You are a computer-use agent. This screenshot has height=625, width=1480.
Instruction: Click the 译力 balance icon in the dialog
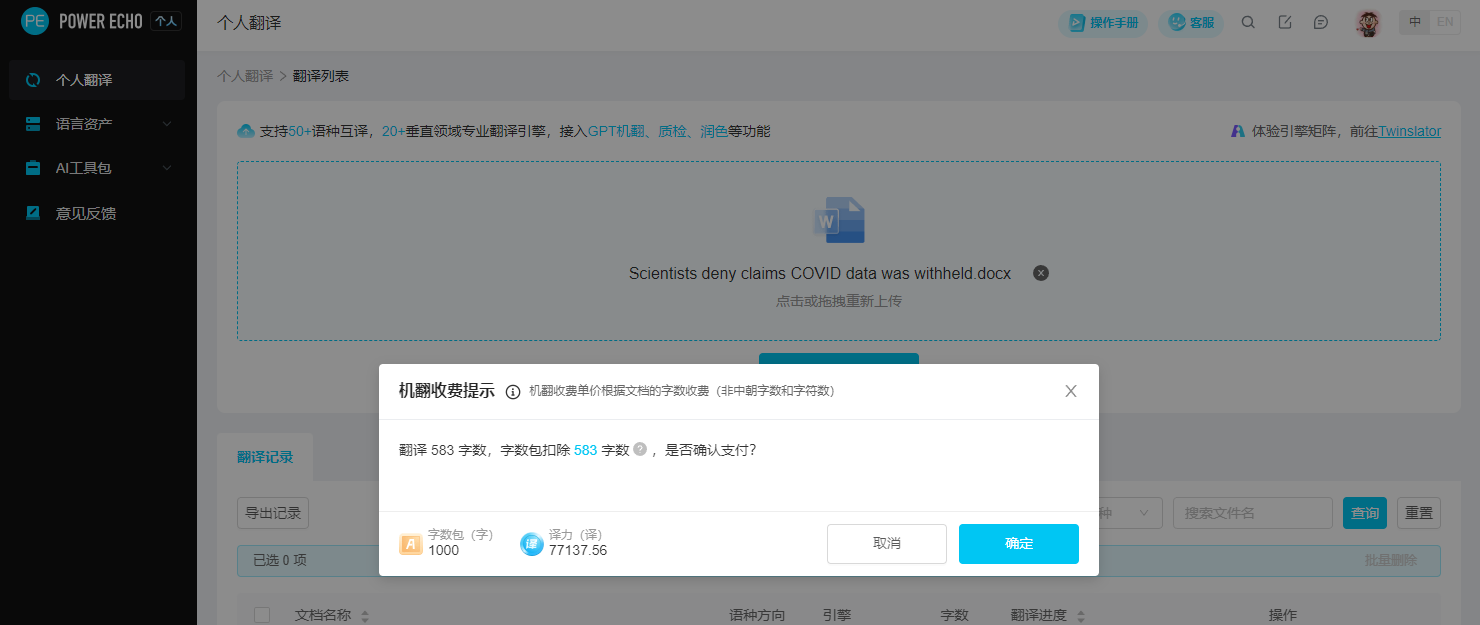[532, 544]
